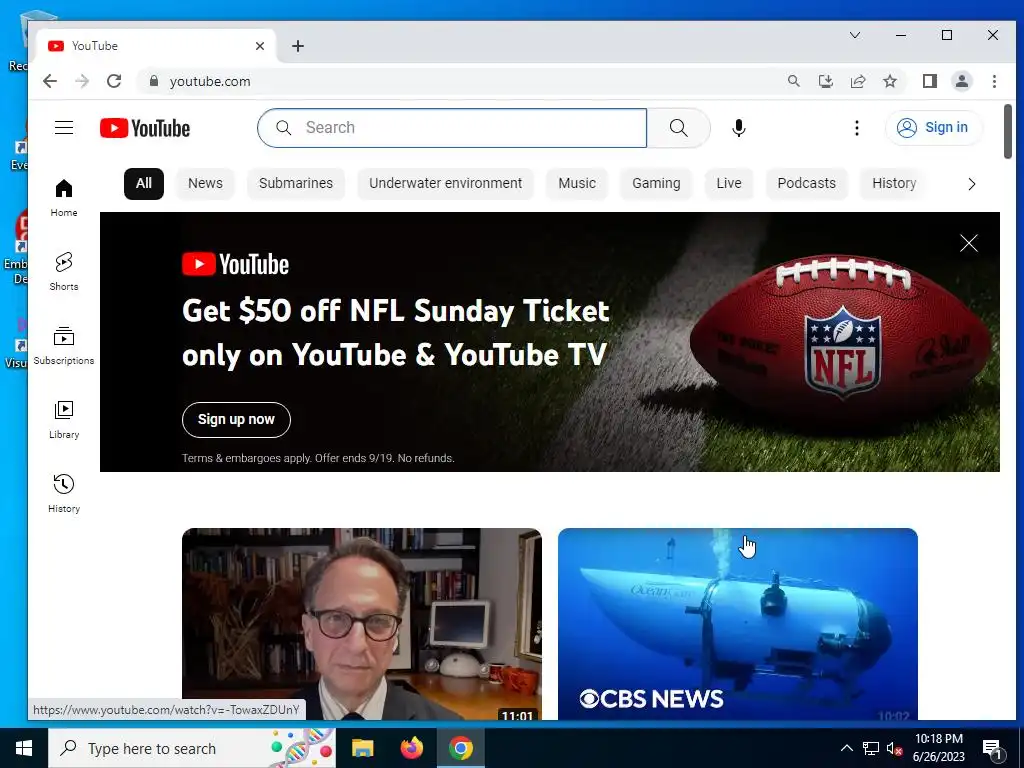Image resolution: width=1024 pixels, height=768 pixels.
Task: Open Chrome three-dot menu
Action: (x=994, y=81)
